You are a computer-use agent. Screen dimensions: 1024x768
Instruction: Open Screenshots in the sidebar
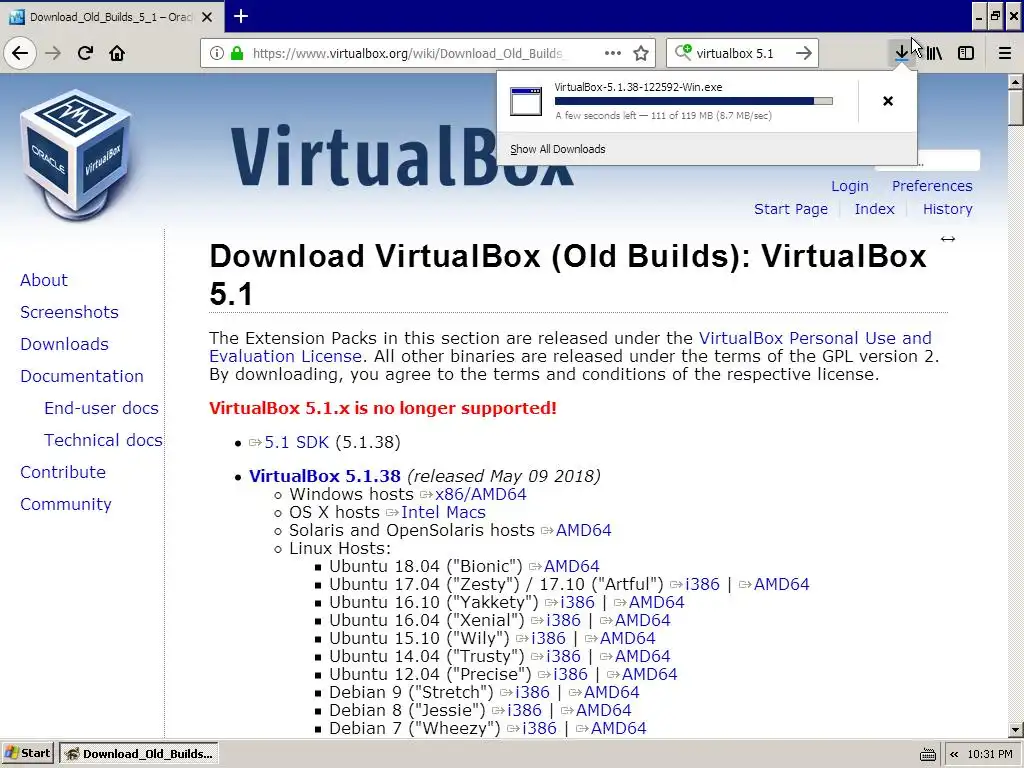click(69, 312)
